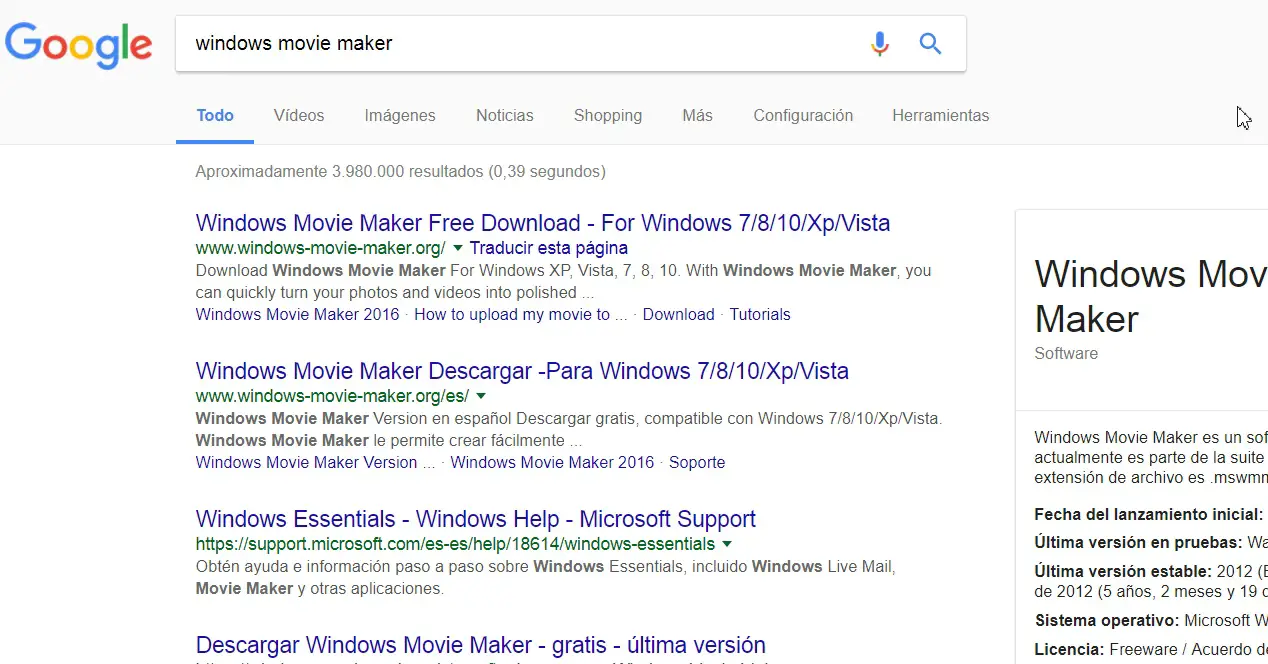The image size is (1268, 664).
Task: Open 'Descargar Windows Movie Maker - gratis' result
Action: [481, 645]
